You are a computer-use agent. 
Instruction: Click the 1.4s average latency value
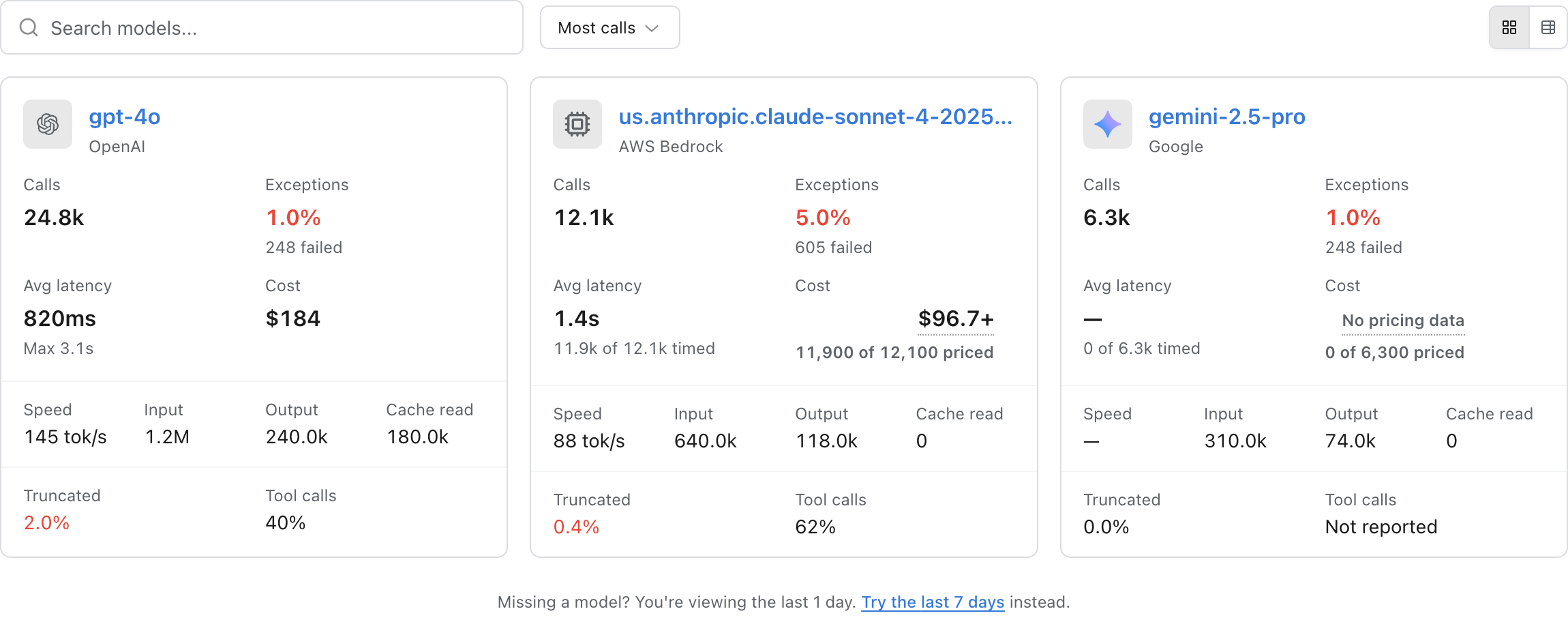click(577, 319)
